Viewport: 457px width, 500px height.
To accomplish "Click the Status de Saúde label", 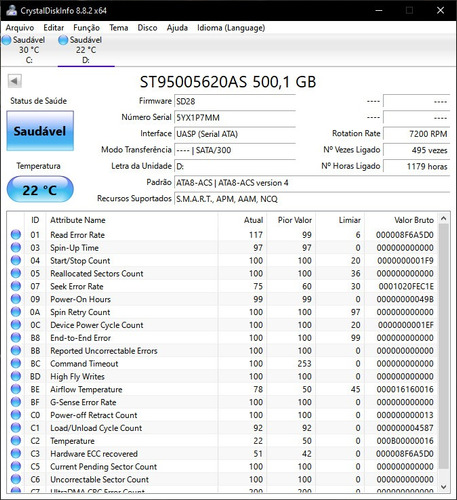I will tap(38, 101).
